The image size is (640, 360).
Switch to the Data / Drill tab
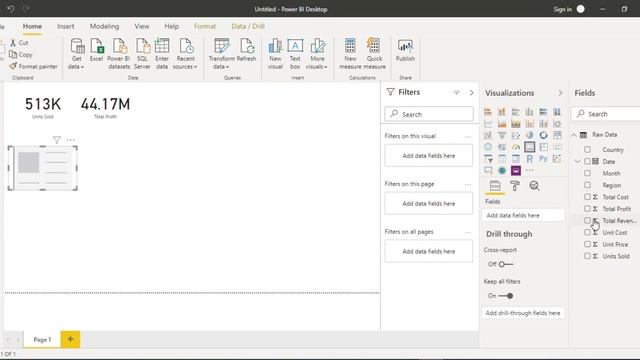248,26
